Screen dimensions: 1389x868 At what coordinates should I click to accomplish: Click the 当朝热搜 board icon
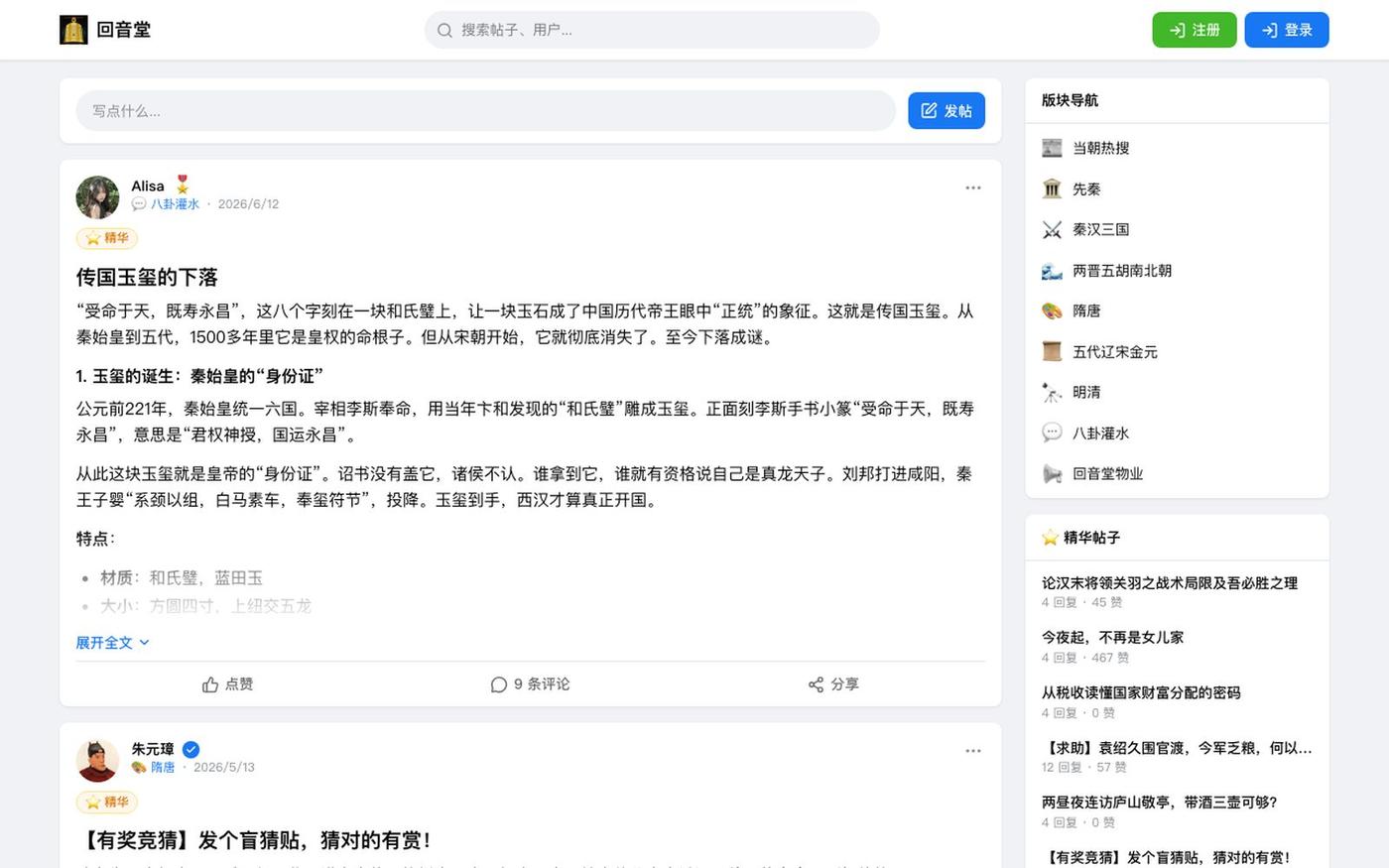1052,148
